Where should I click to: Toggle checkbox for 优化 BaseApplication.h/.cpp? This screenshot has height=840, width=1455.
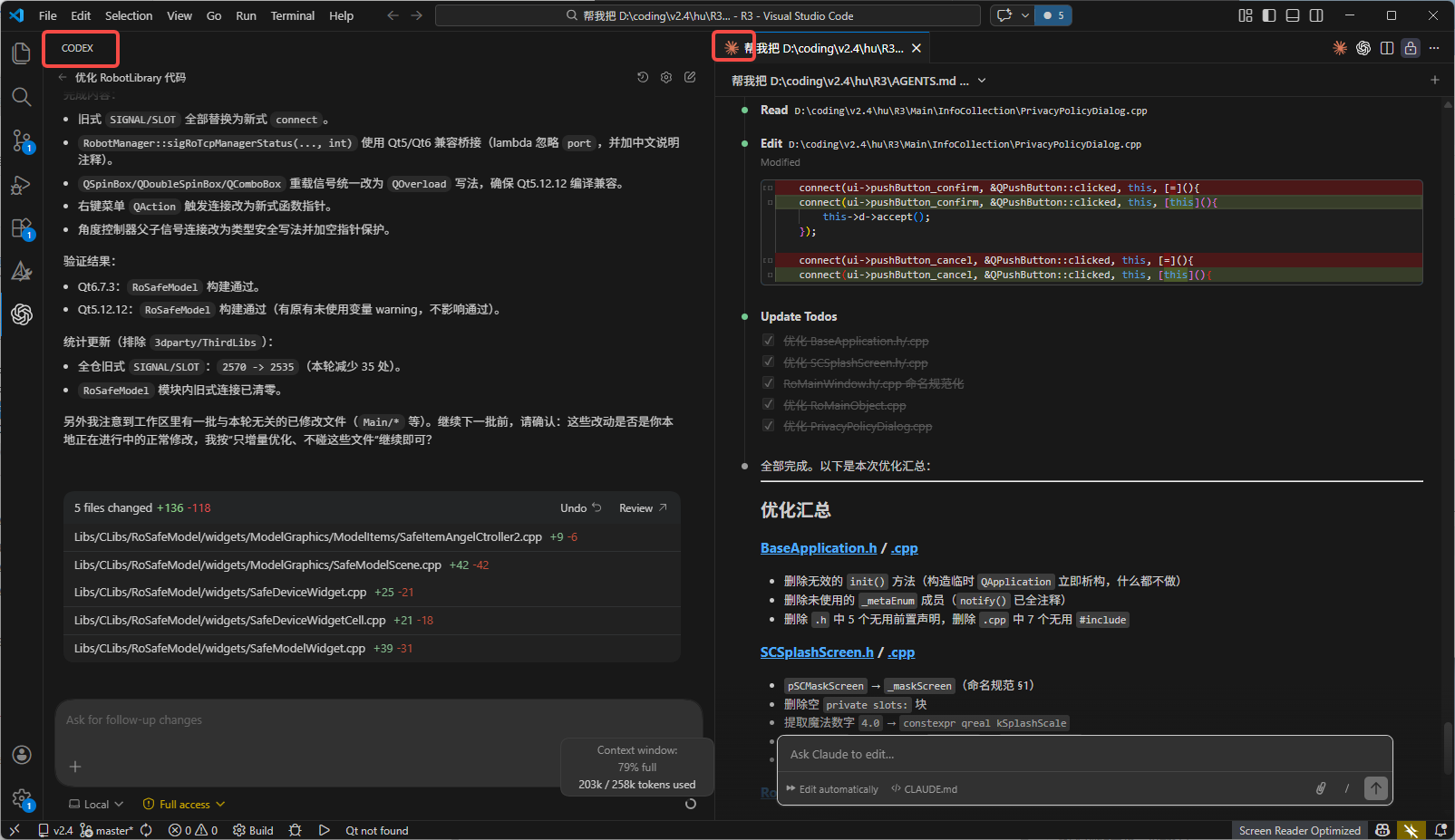(768, 341)
